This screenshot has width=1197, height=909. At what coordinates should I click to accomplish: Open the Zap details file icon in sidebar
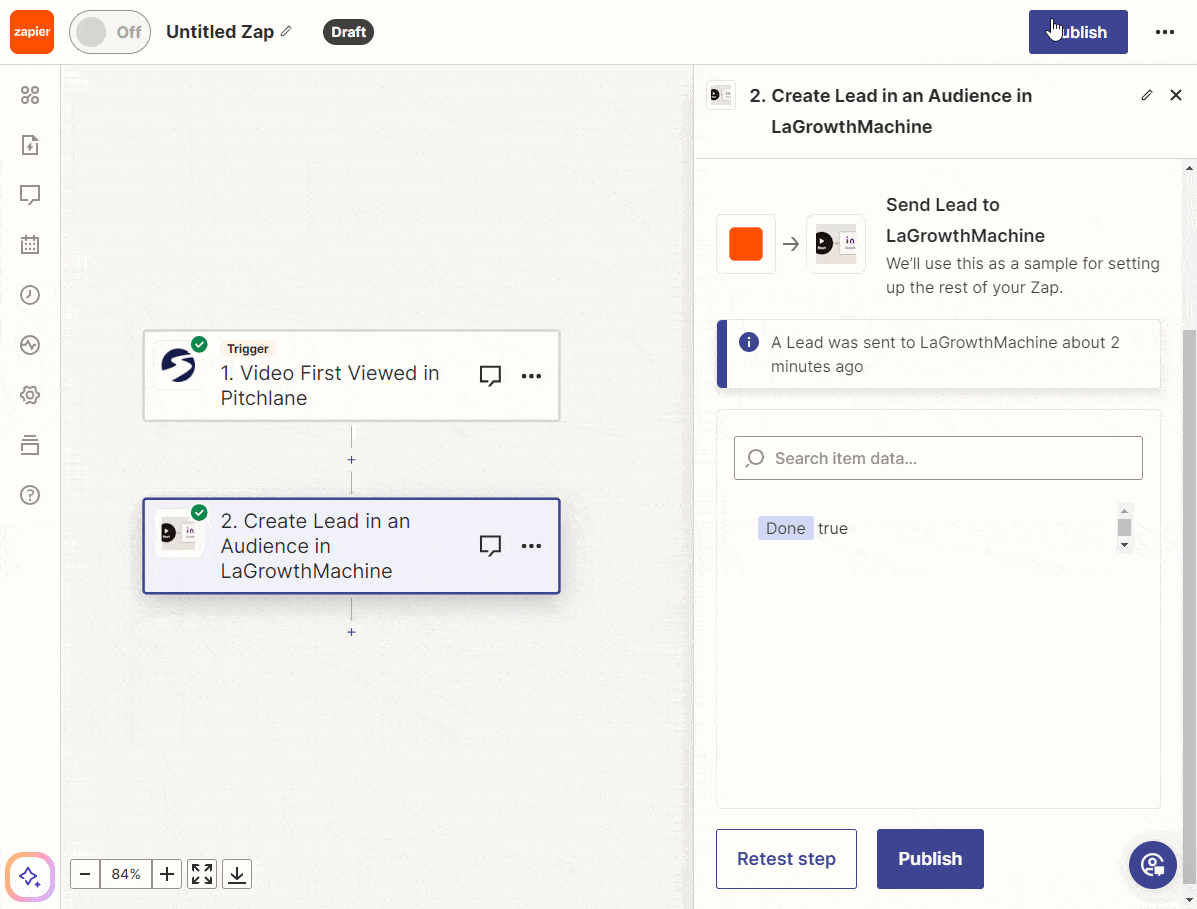(30, 145)
